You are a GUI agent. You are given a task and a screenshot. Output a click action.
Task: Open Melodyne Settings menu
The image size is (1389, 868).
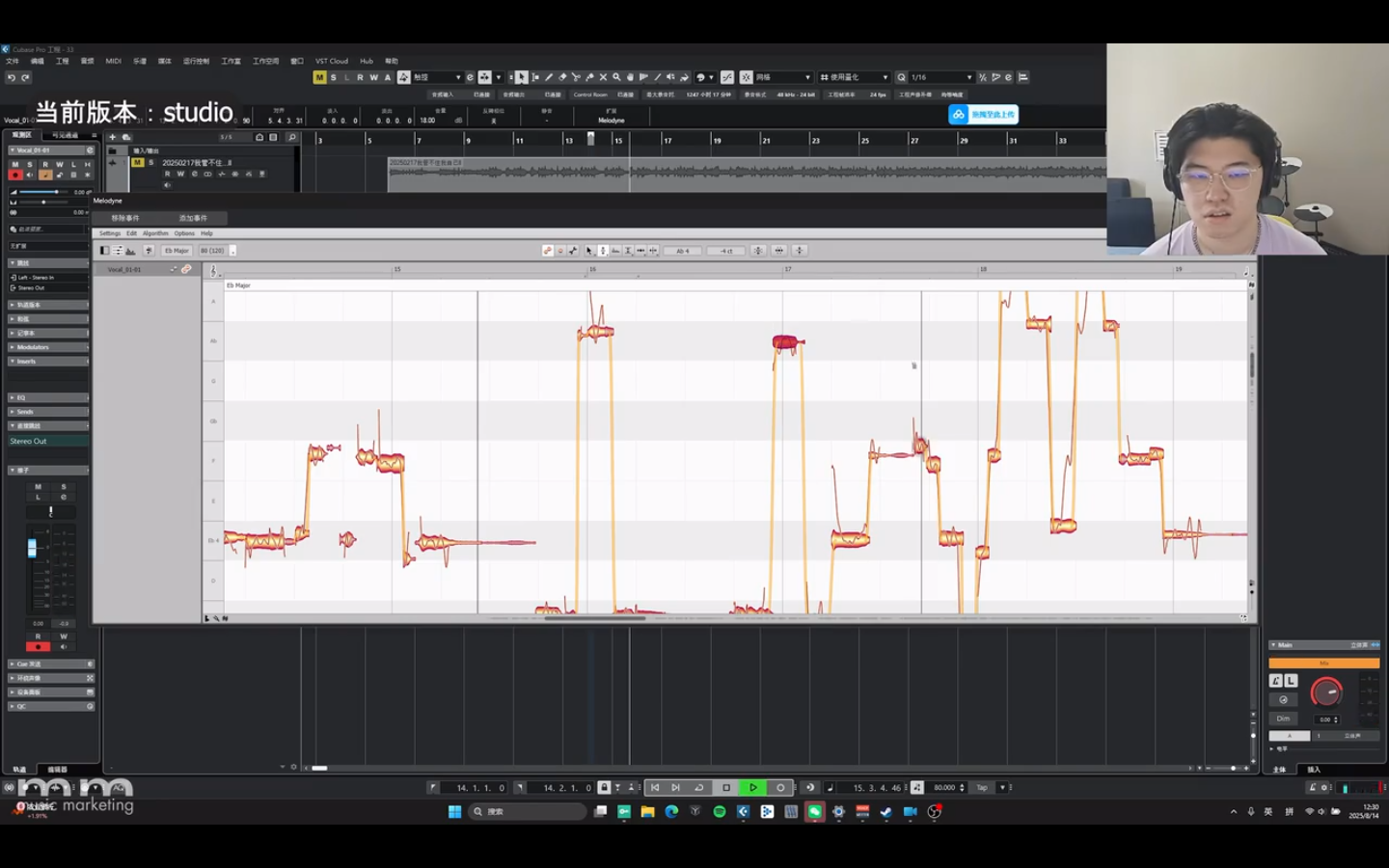point(110,233)
